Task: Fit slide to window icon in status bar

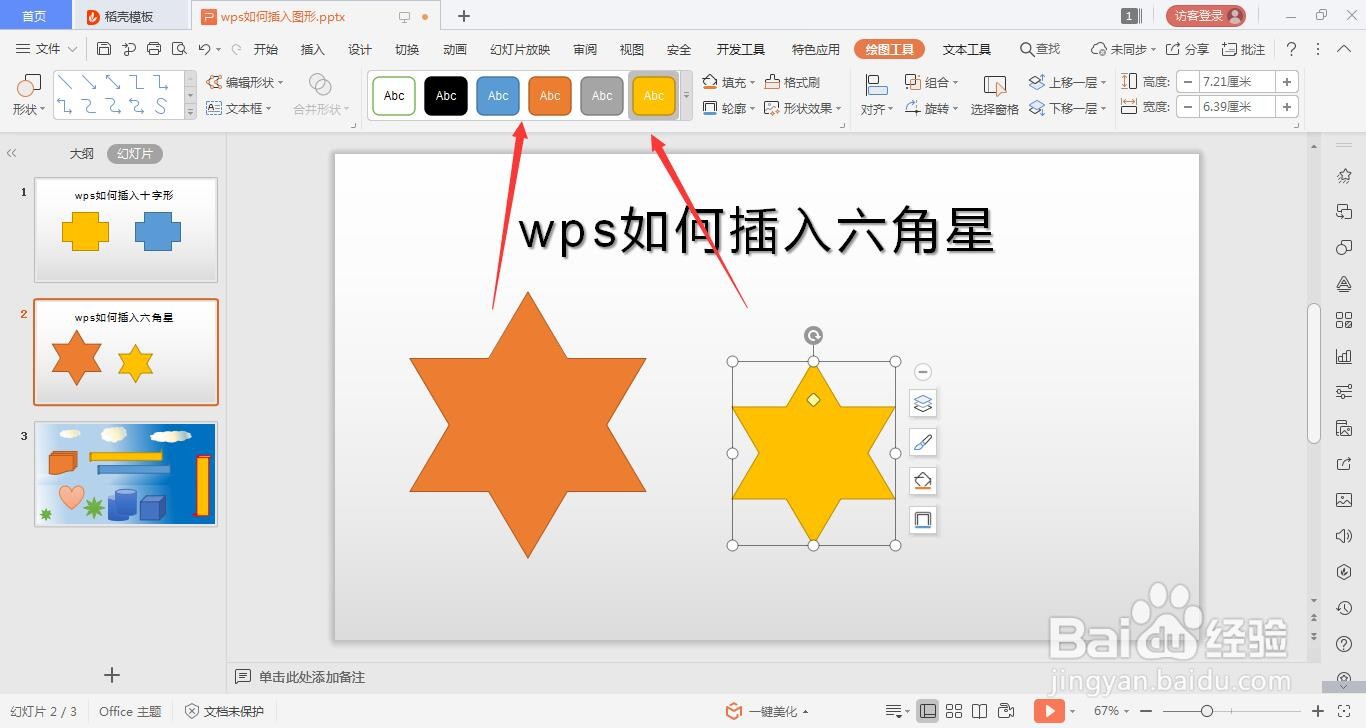Action: (x=1342, y=711)
